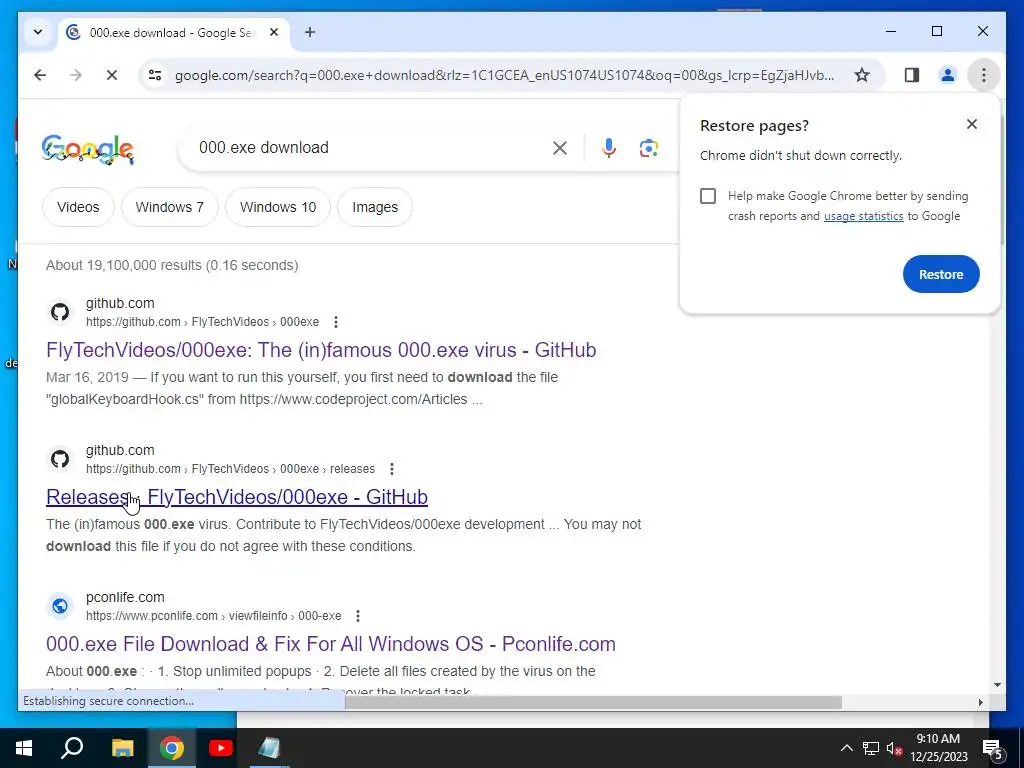Enable sending crash reports checkbox
Viewport: 1024px width, 768px height.
click(708, 196)
